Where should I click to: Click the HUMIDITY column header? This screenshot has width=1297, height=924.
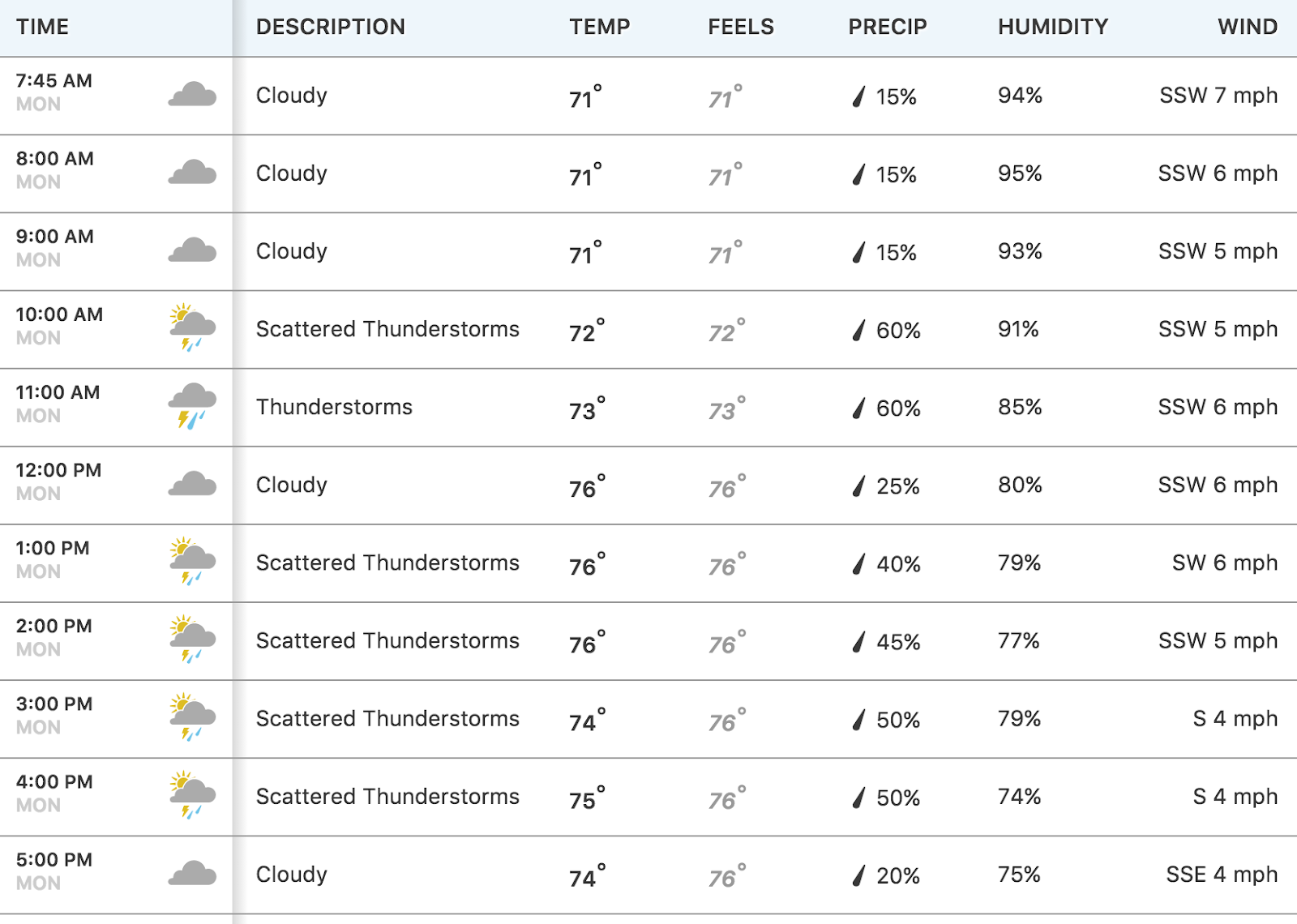[x=1052, y=27]
